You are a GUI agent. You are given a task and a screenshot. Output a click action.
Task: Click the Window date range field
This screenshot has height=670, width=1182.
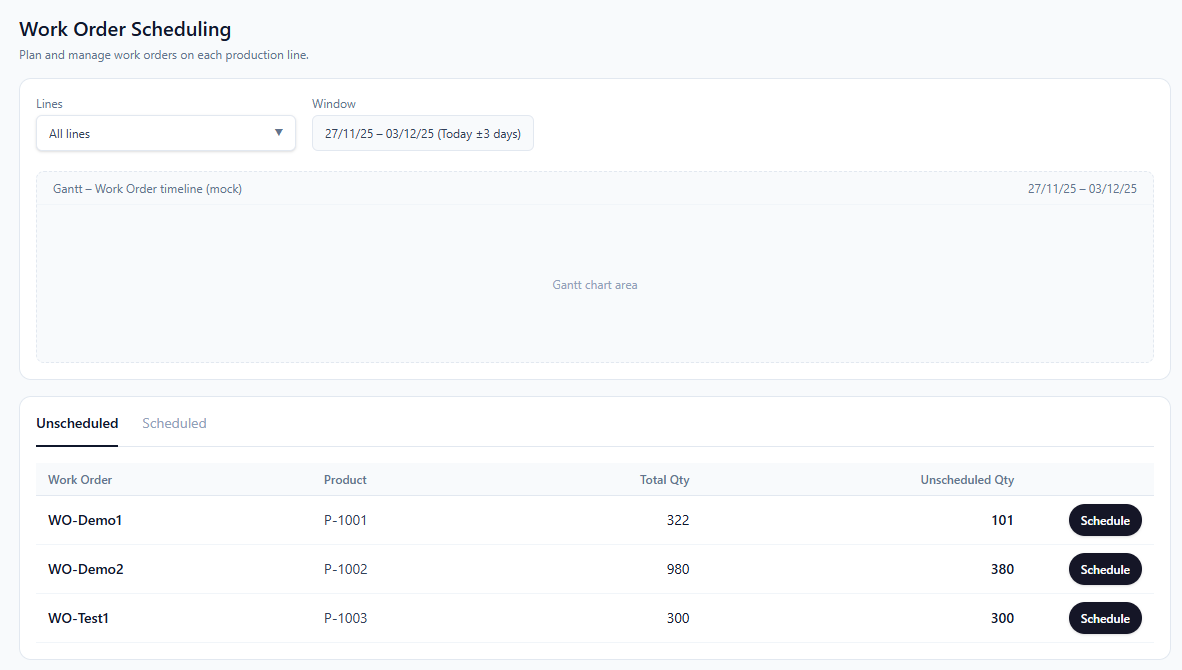point(422,133)
